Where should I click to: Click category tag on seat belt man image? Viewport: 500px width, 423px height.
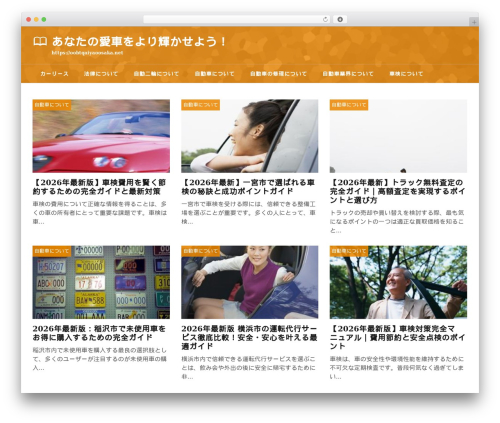click(349, 251)
